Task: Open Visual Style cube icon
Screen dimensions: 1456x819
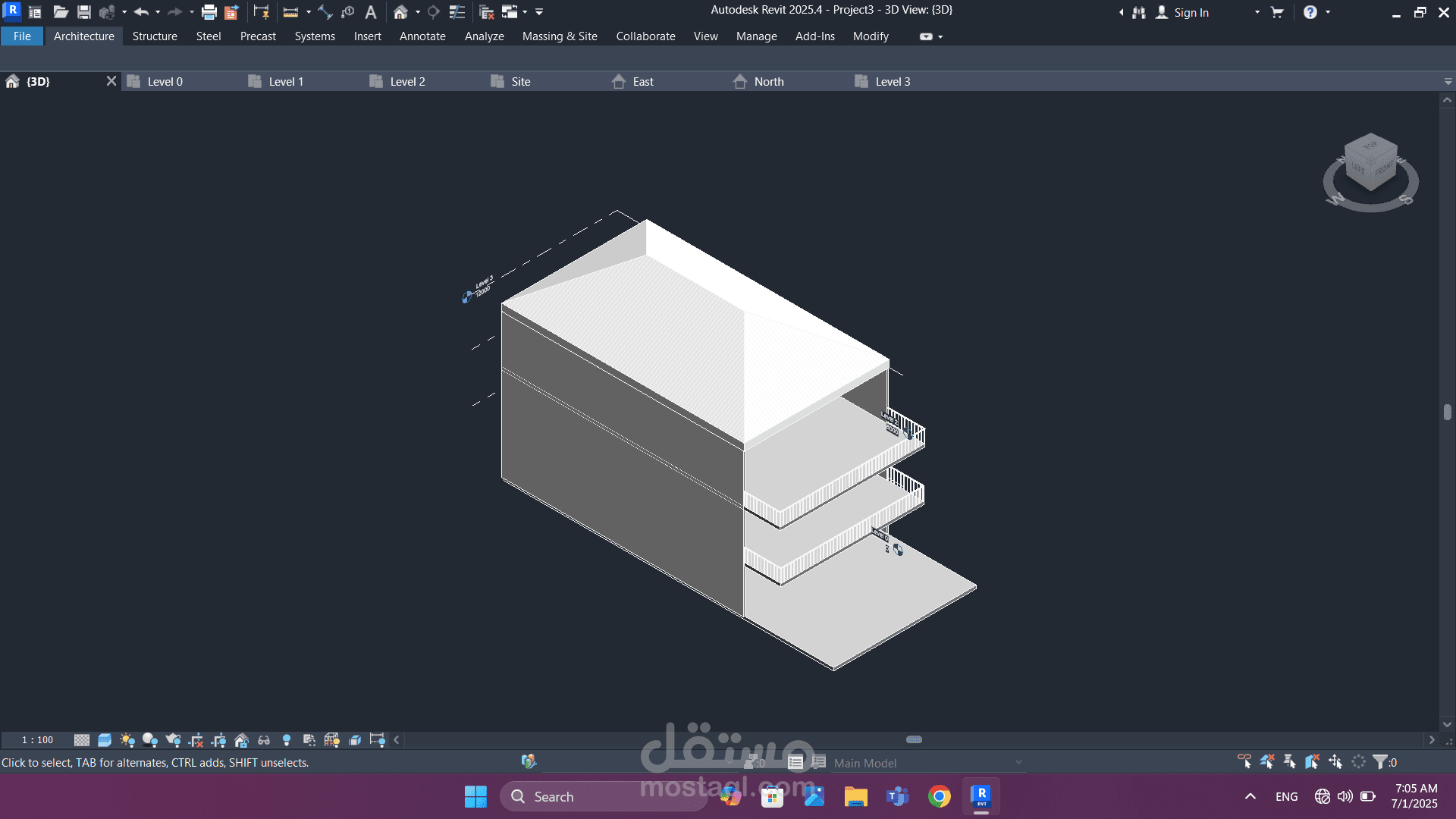Action: pos(105,740)
